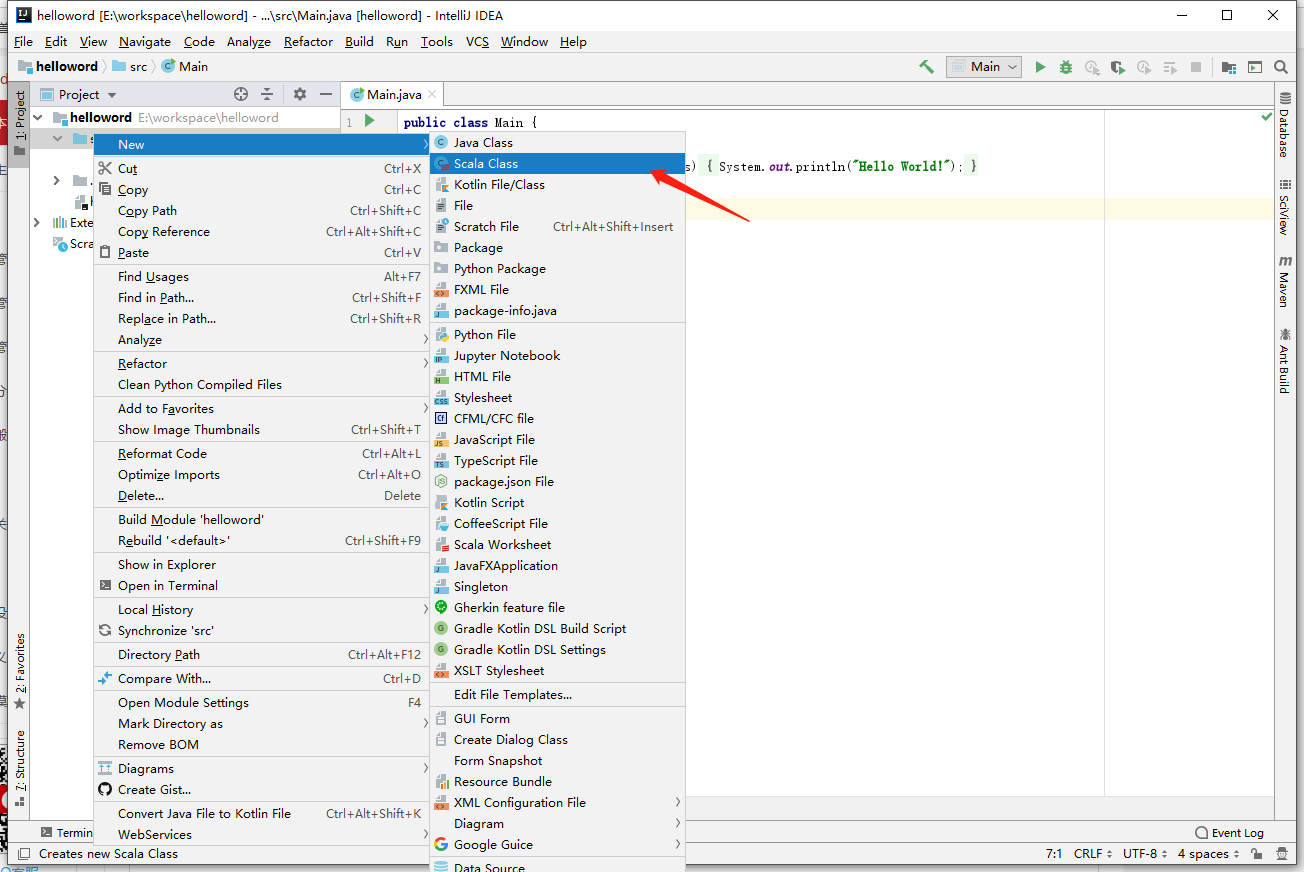
Task: Click the read-only lock icon in status bar
Action: (1257, 854)
